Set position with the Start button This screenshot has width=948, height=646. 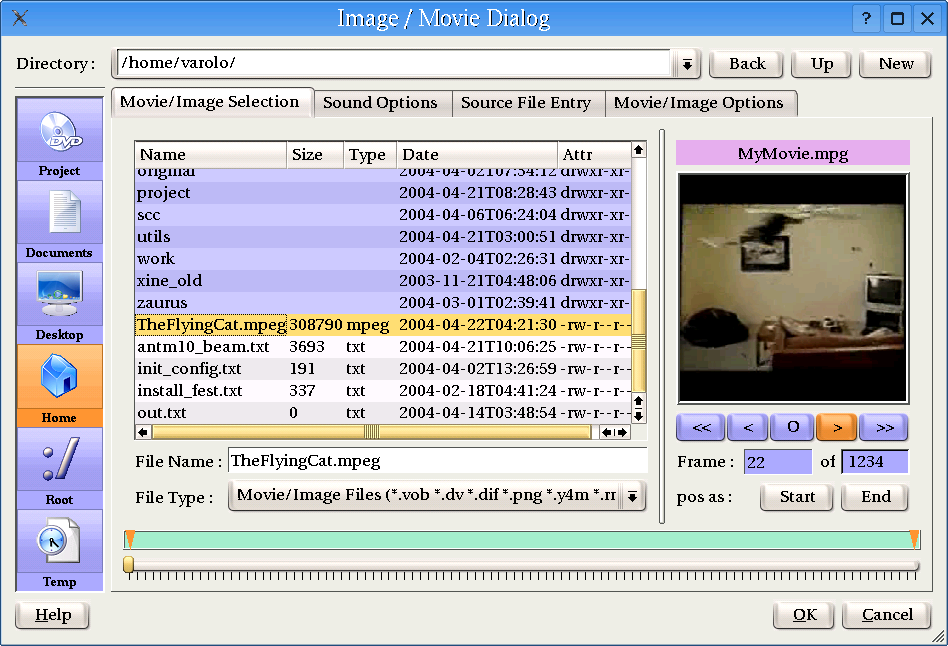click(797, 497)
